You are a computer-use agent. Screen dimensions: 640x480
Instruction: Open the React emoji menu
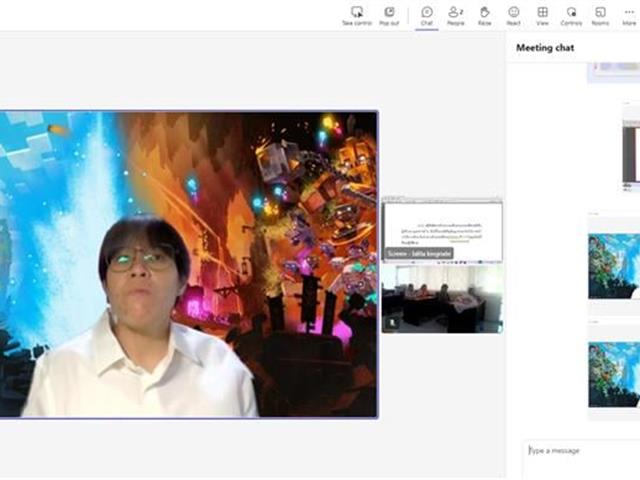(513, 16)
